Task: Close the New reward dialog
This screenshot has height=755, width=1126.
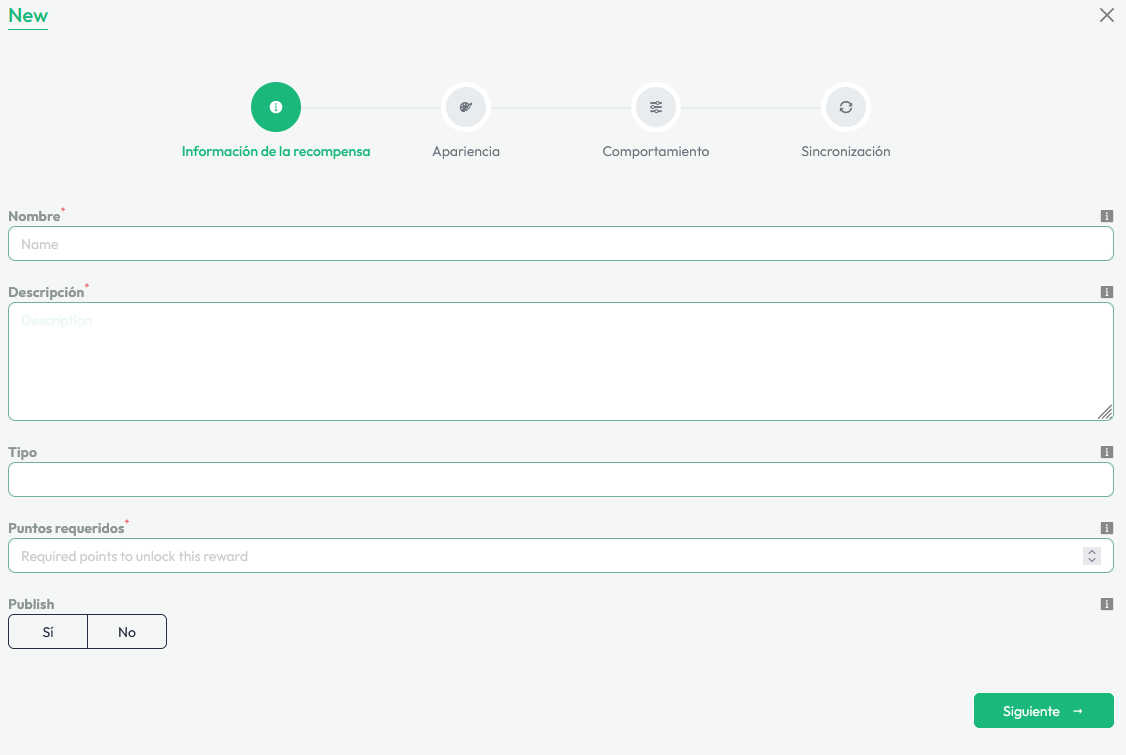Action: click(x=1107, y=15)
